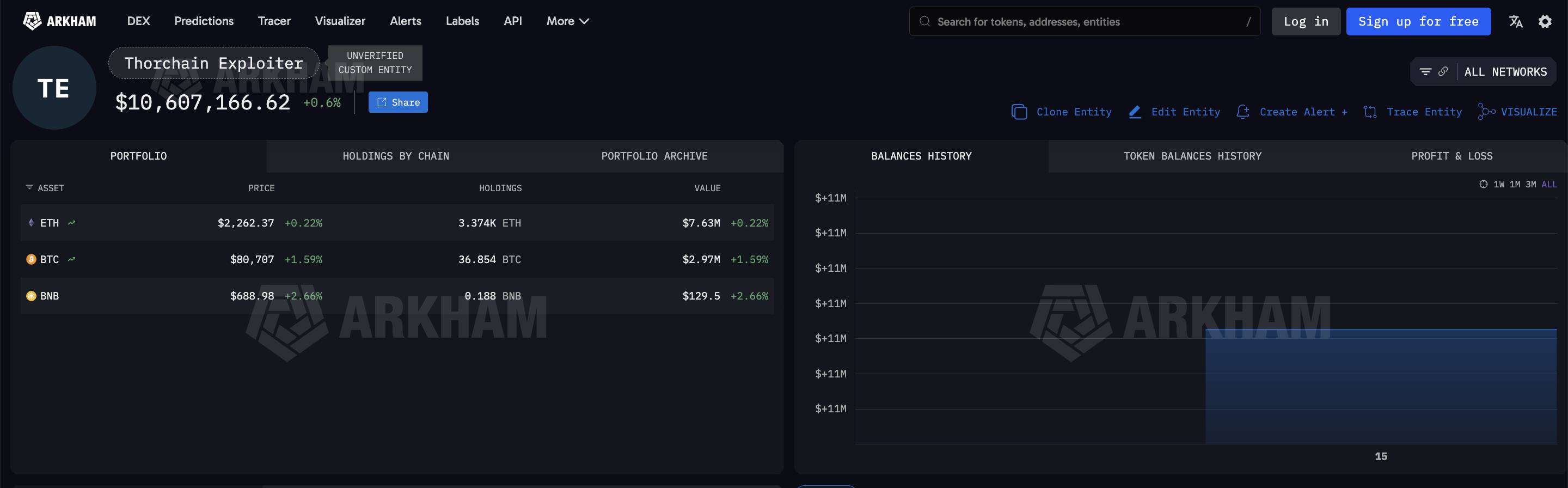Click the $688.98 BNB price cell
This screenshot has width=1568, height=488.
point(252,296)
